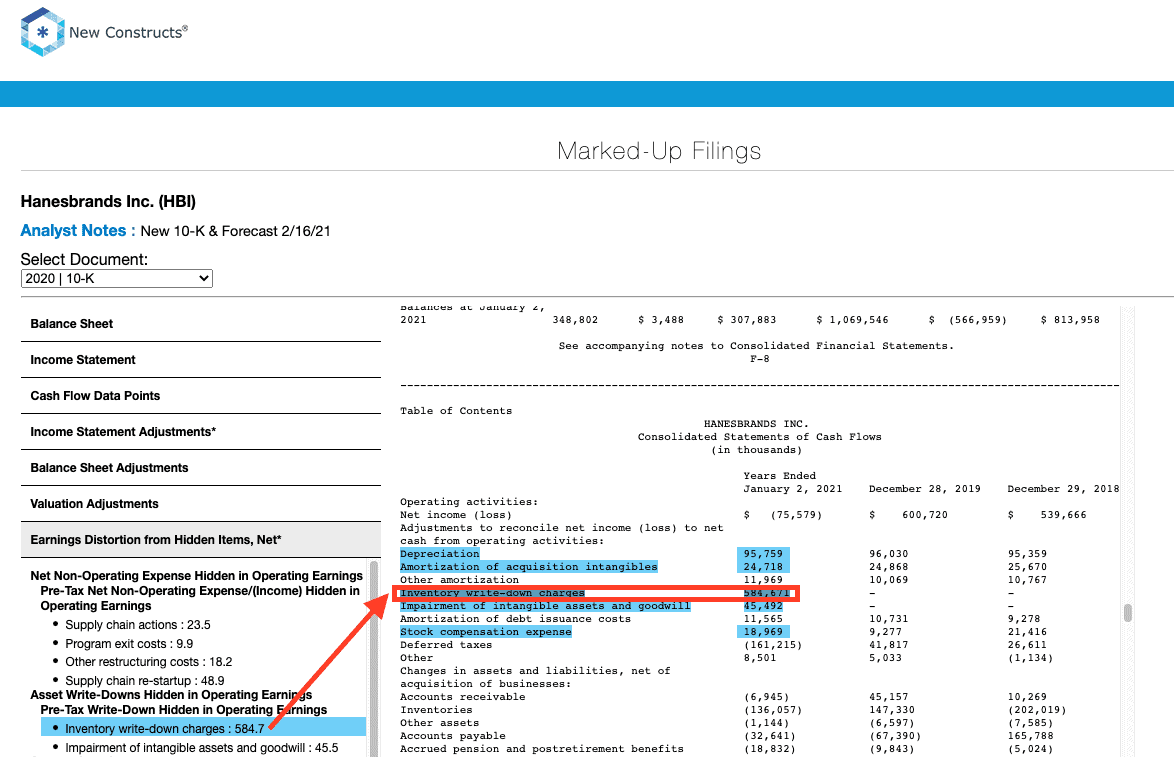Viewport: 1174px width, 757px height.
Task: Click the Marked-Up Filings page title
Action: click(659, 151)
